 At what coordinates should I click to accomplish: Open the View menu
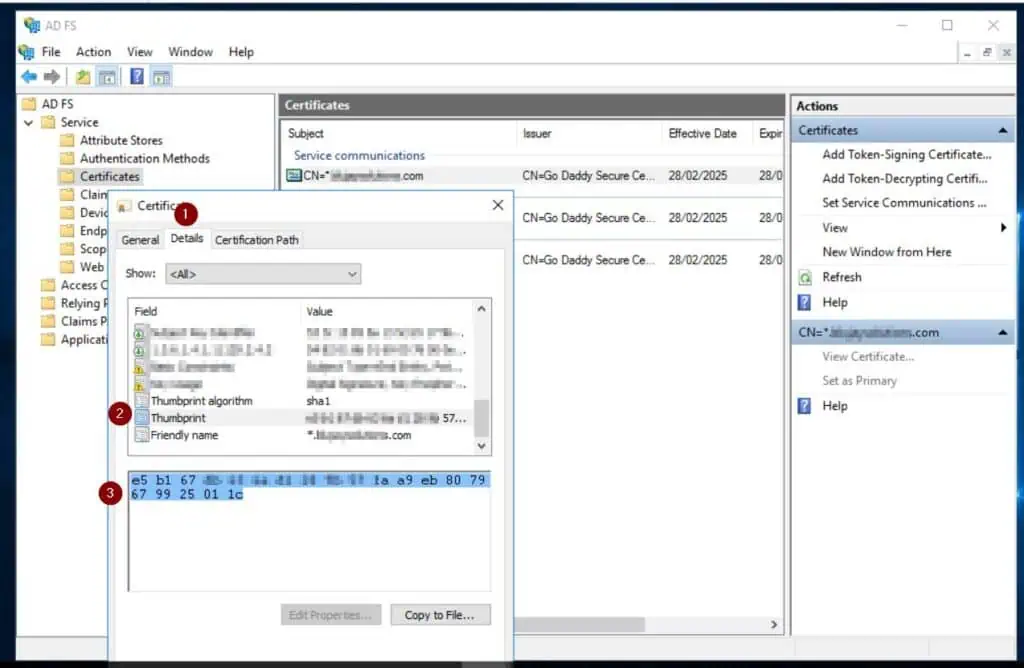pyautogui.click(x=140, y=52)
